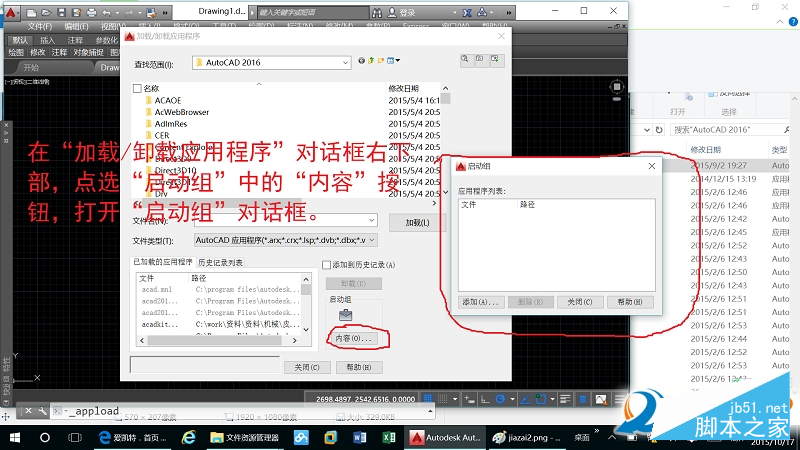
Task: Click the Open file icon in quick access
Action: coord(46,12)
